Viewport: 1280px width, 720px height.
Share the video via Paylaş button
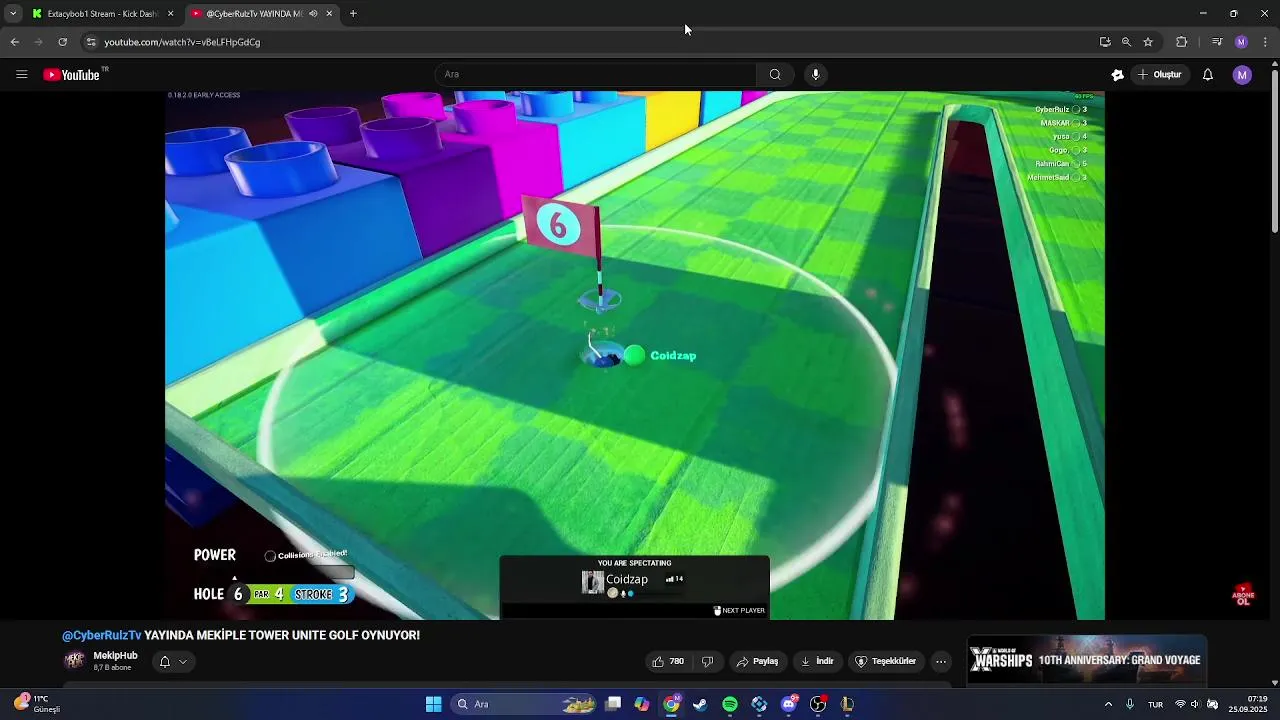(757, 661)
